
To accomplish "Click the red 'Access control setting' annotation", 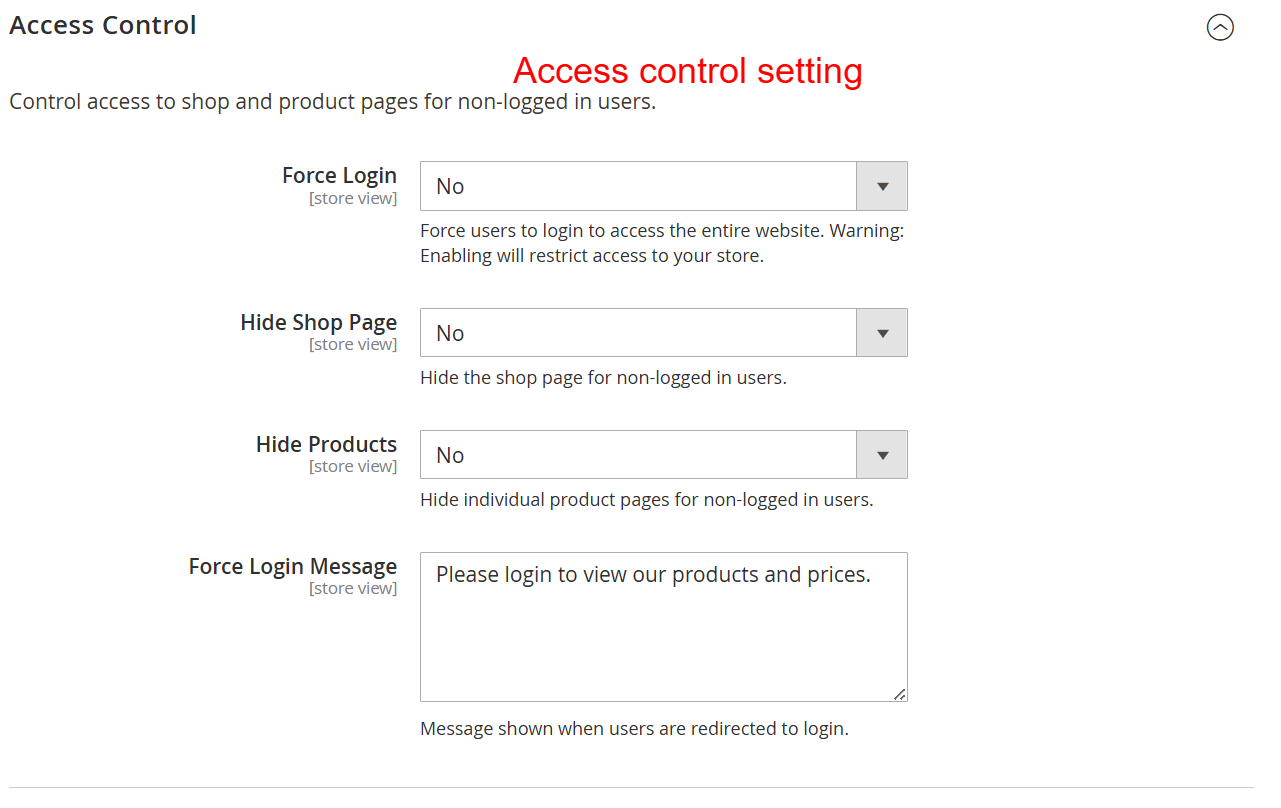I will click(687, 71).
